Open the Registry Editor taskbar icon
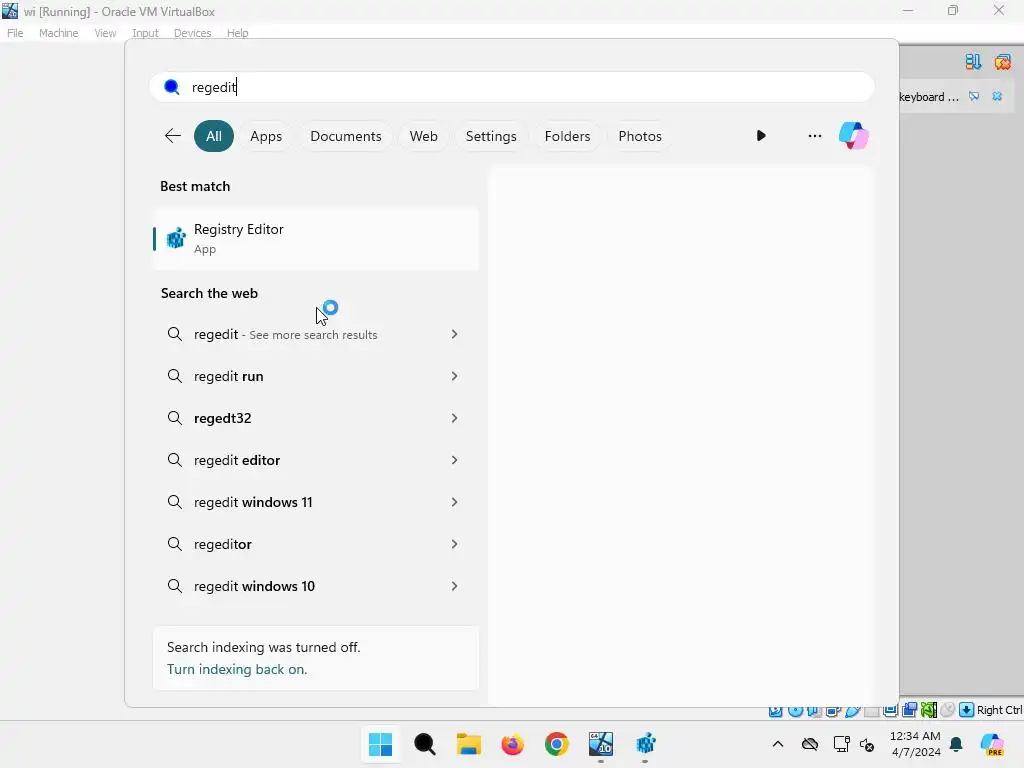This screenshot has width=1024, height=768. (645, 744)
